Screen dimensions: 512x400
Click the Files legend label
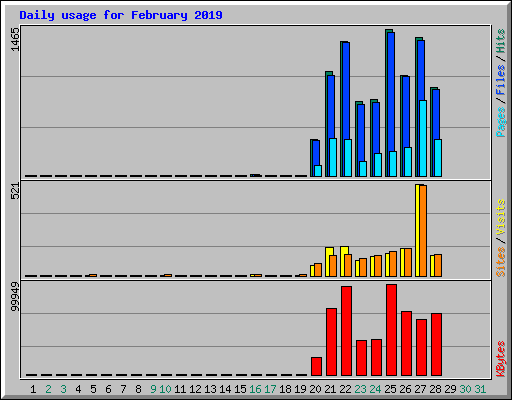500,80
